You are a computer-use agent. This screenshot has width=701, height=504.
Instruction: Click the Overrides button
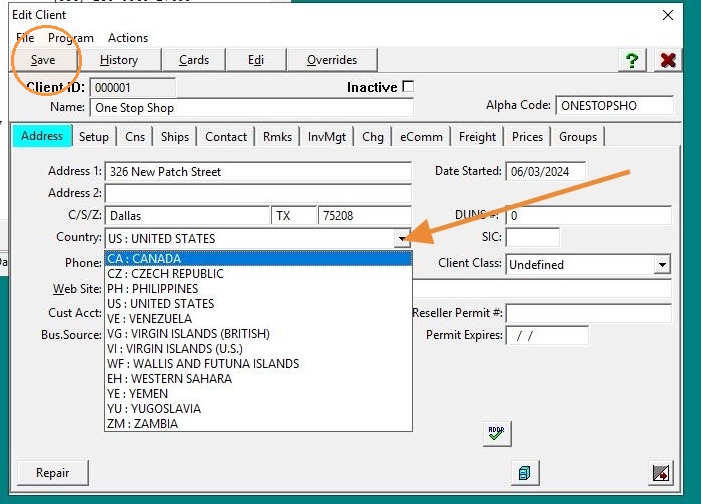(332, 60)
